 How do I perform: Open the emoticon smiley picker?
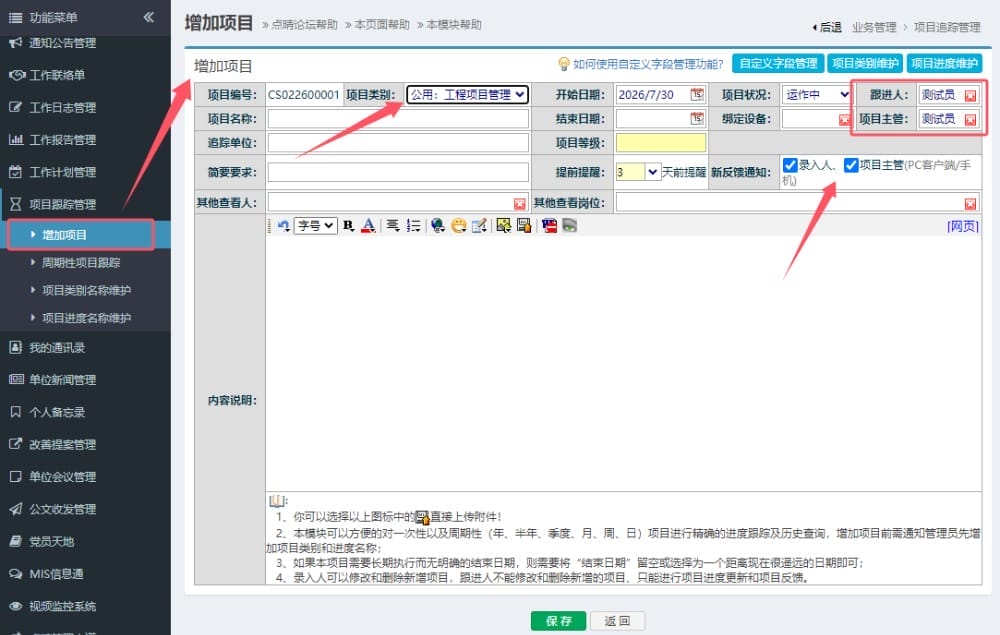(x=459, y=225)
